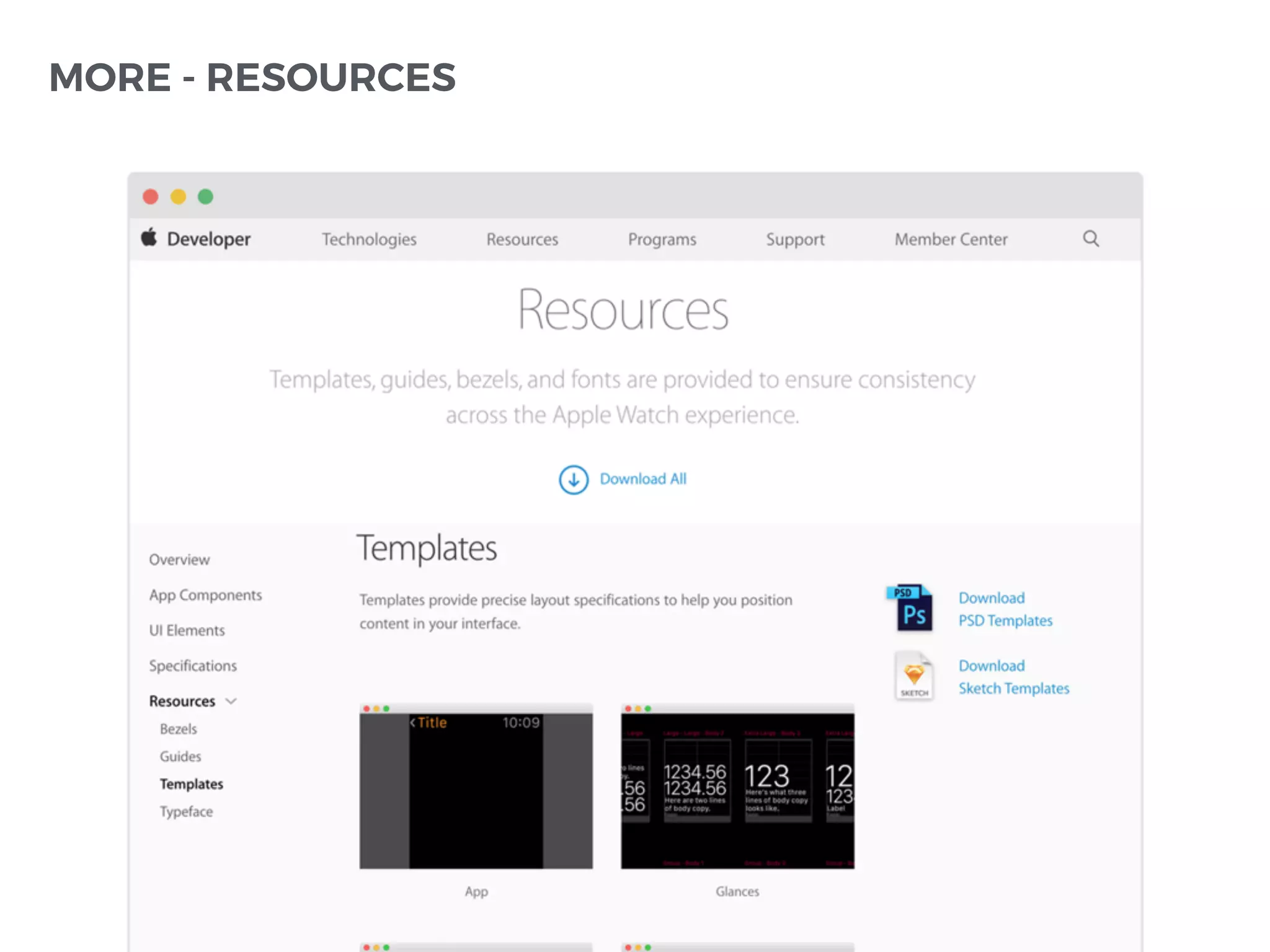Click the green maximize window button

point(205,197)
